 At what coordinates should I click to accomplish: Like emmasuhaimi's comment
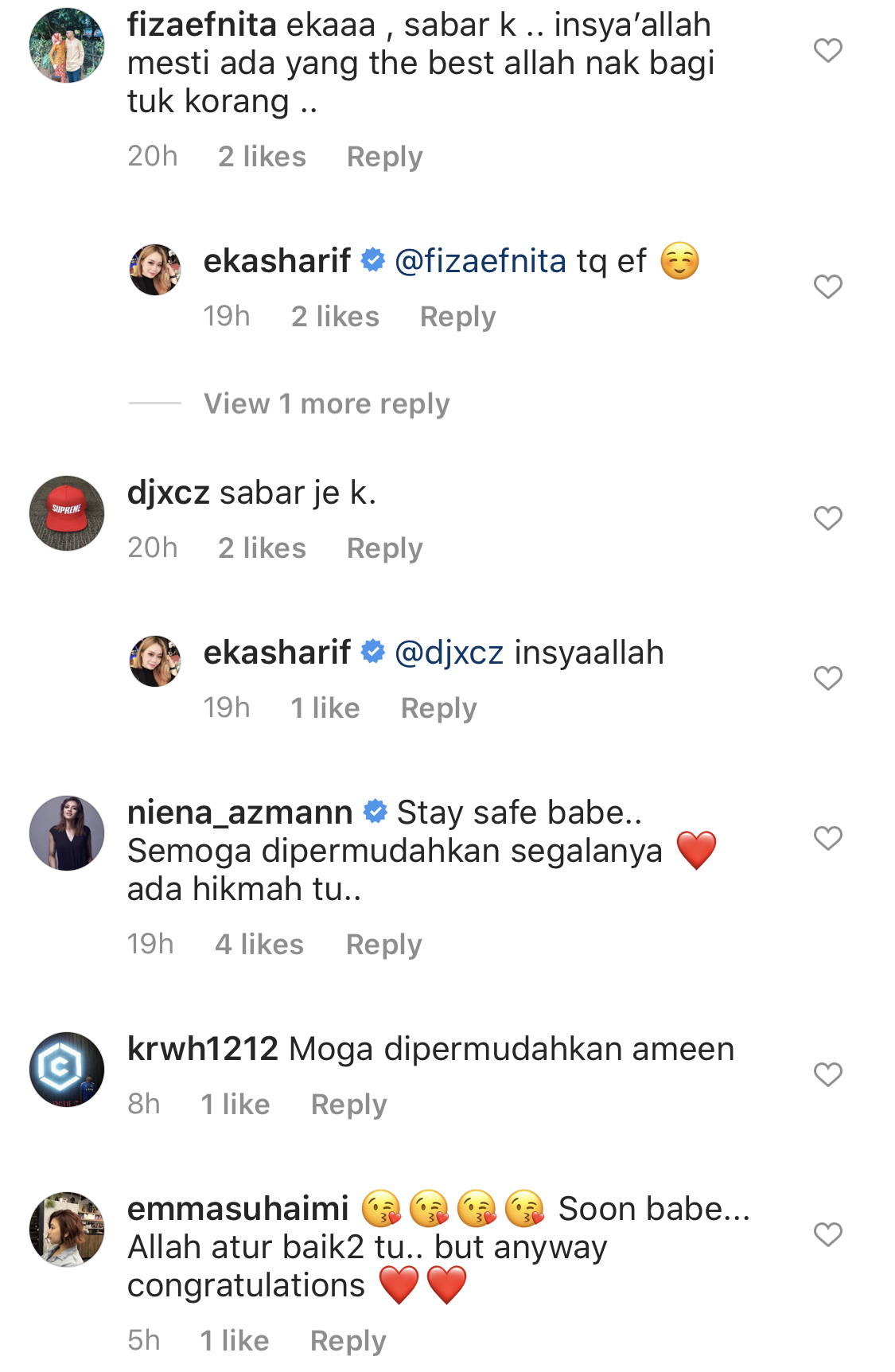(x=827, y=1234)
